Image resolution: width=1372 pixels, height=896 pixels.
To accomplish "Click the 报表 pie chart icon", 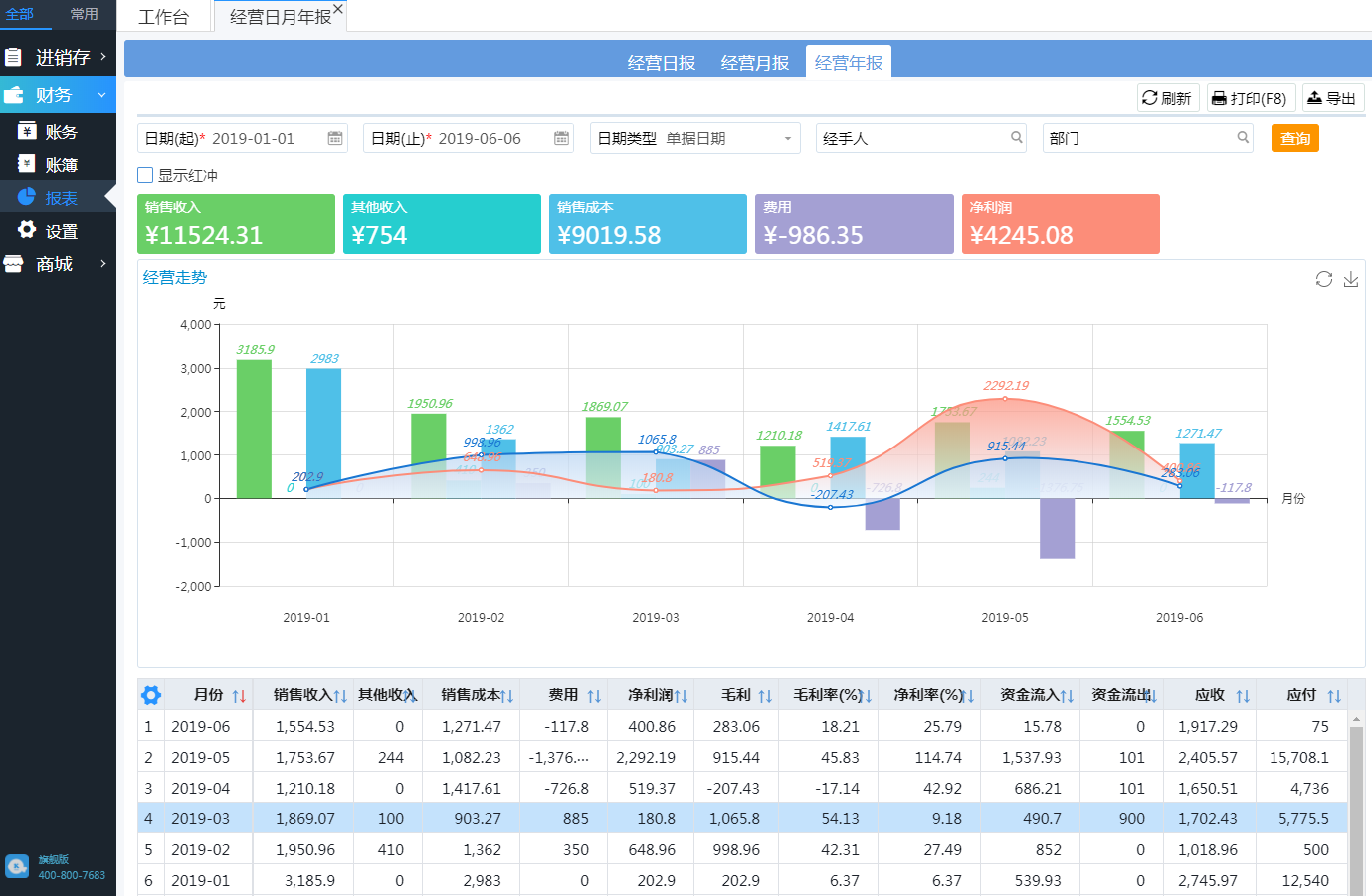I will click(27, 197).
